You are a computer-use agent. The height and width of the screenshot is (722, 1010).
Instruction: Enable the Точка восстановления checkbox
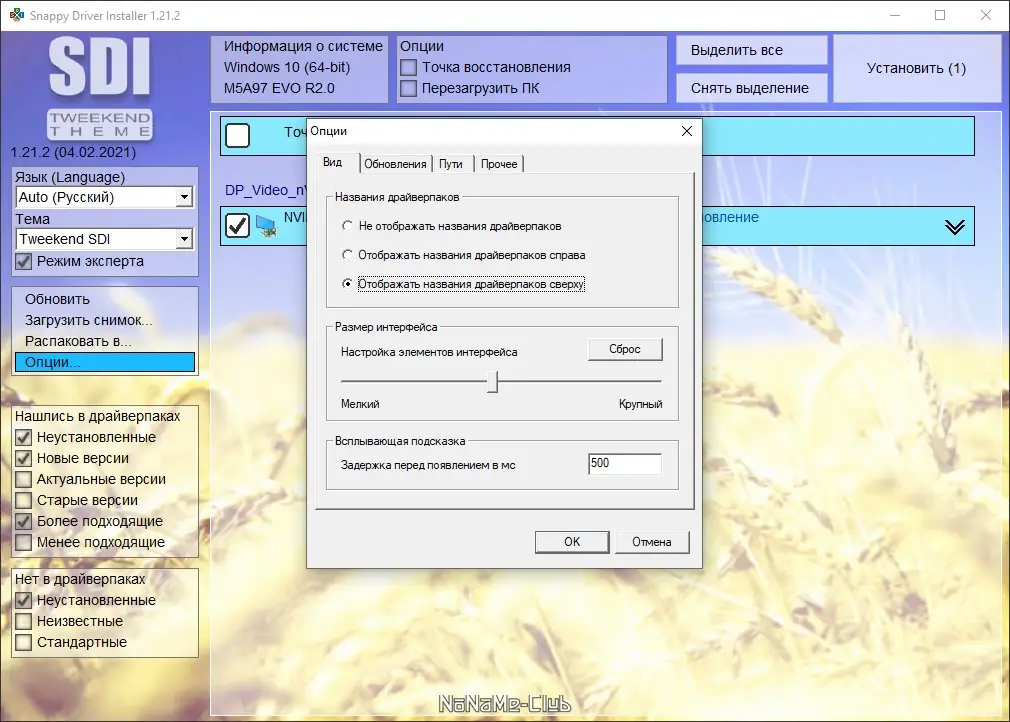point(409,67)
